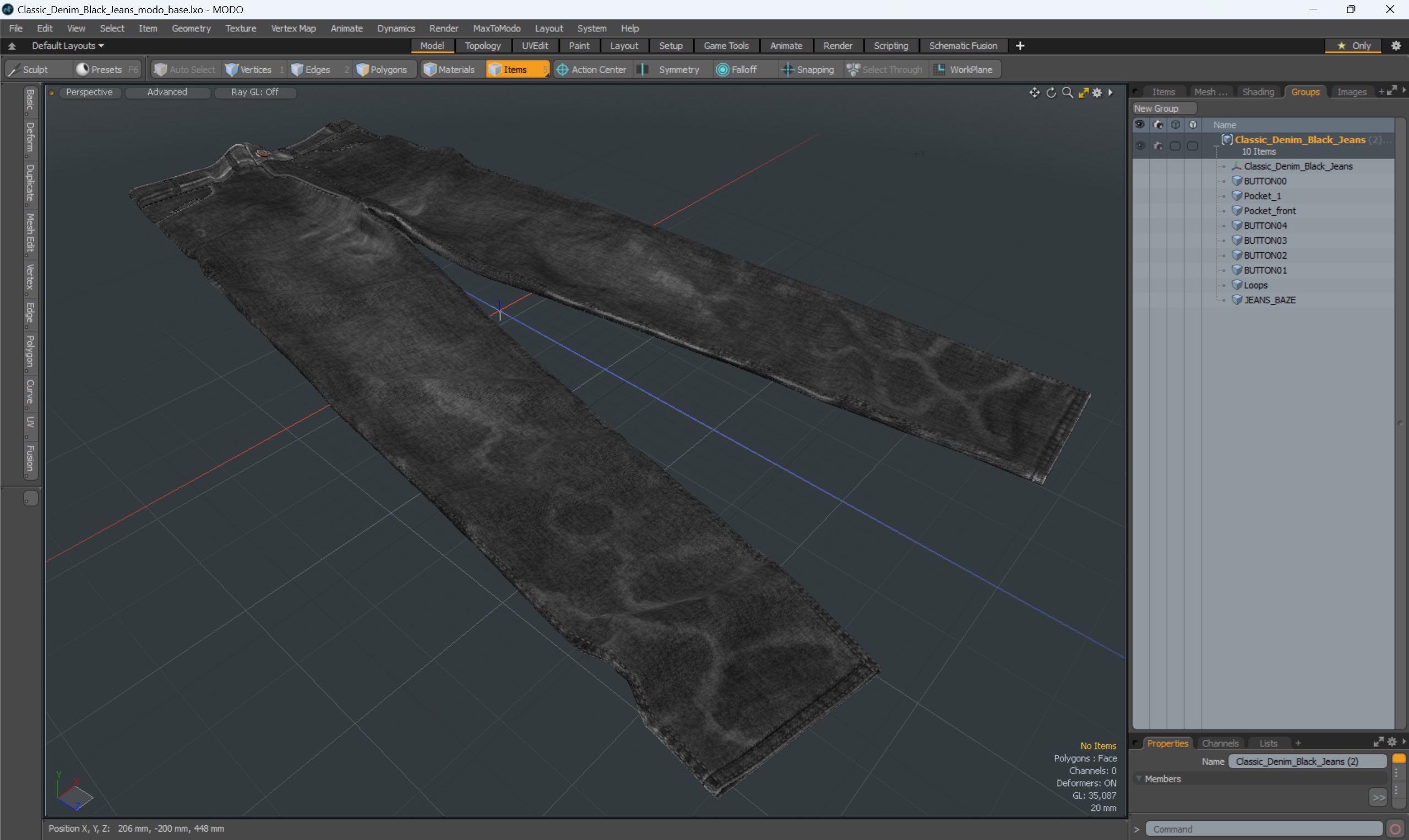This screenshot has height=840, width=1409.
Task: Maximize the 3D viewport
Action: pos(1084,92)
